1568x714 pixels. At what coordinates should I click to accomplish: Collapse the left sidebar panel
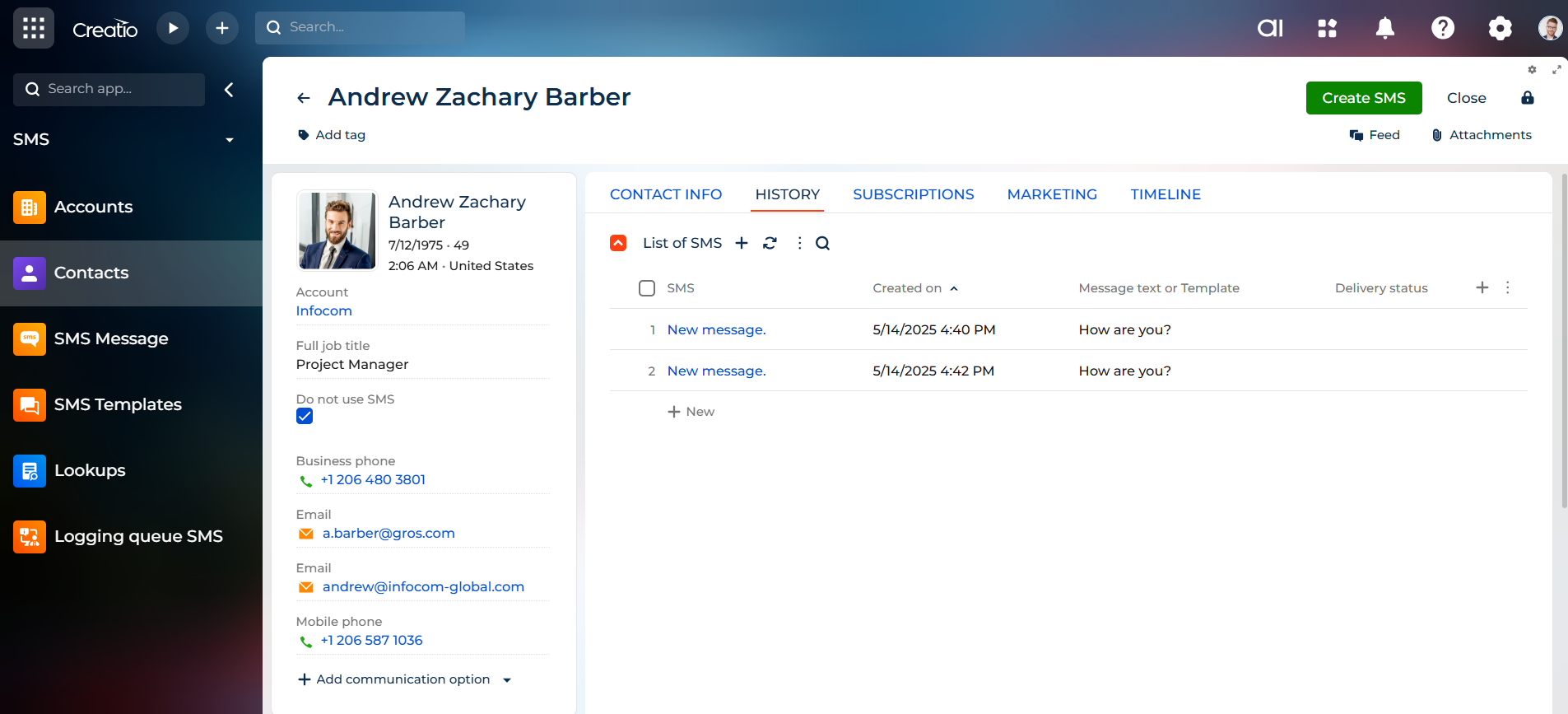pyautogui.click(x=230, y=90)
